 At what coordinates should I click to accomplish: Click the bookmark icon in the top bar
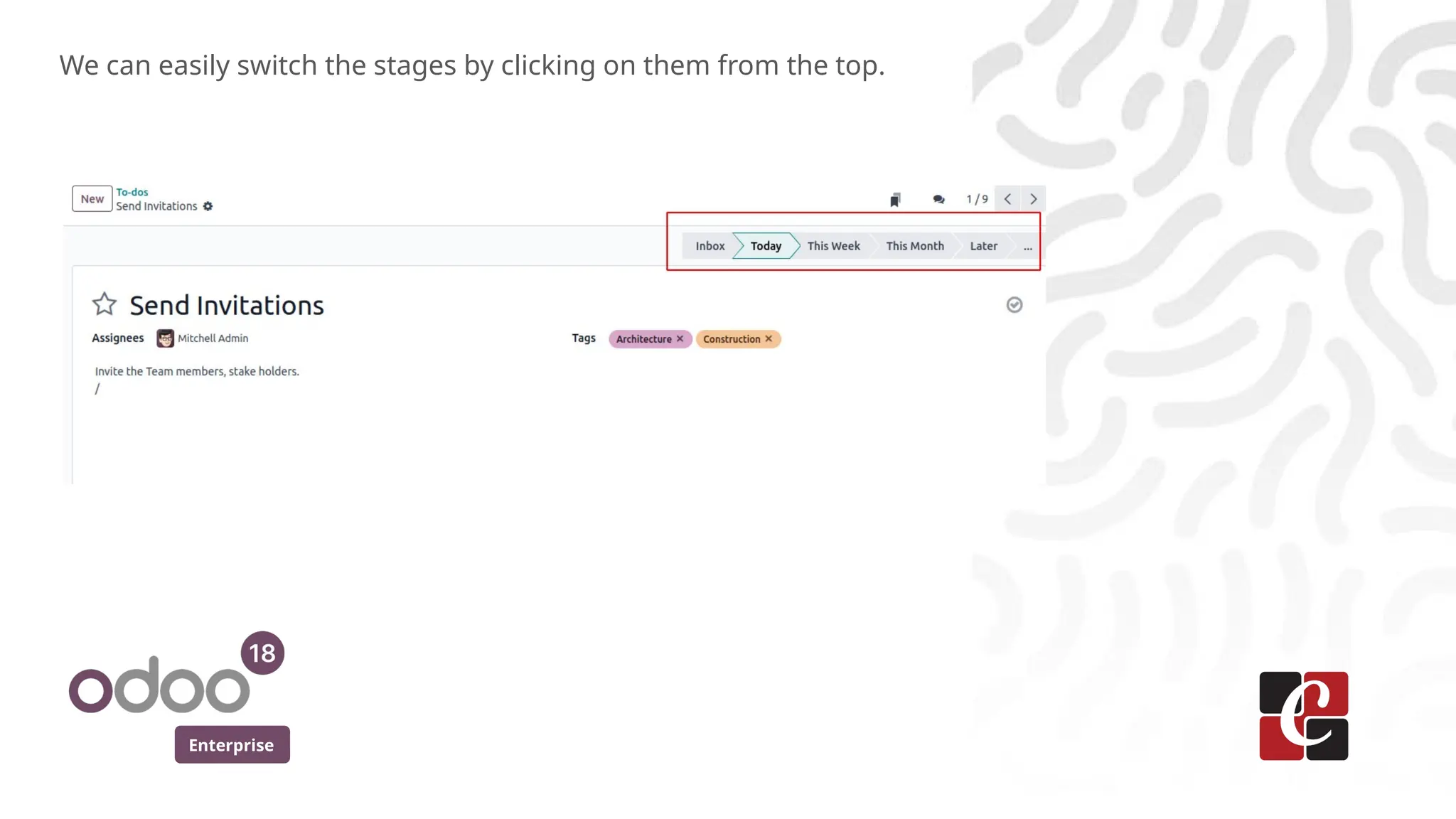(x=895, y=200)
